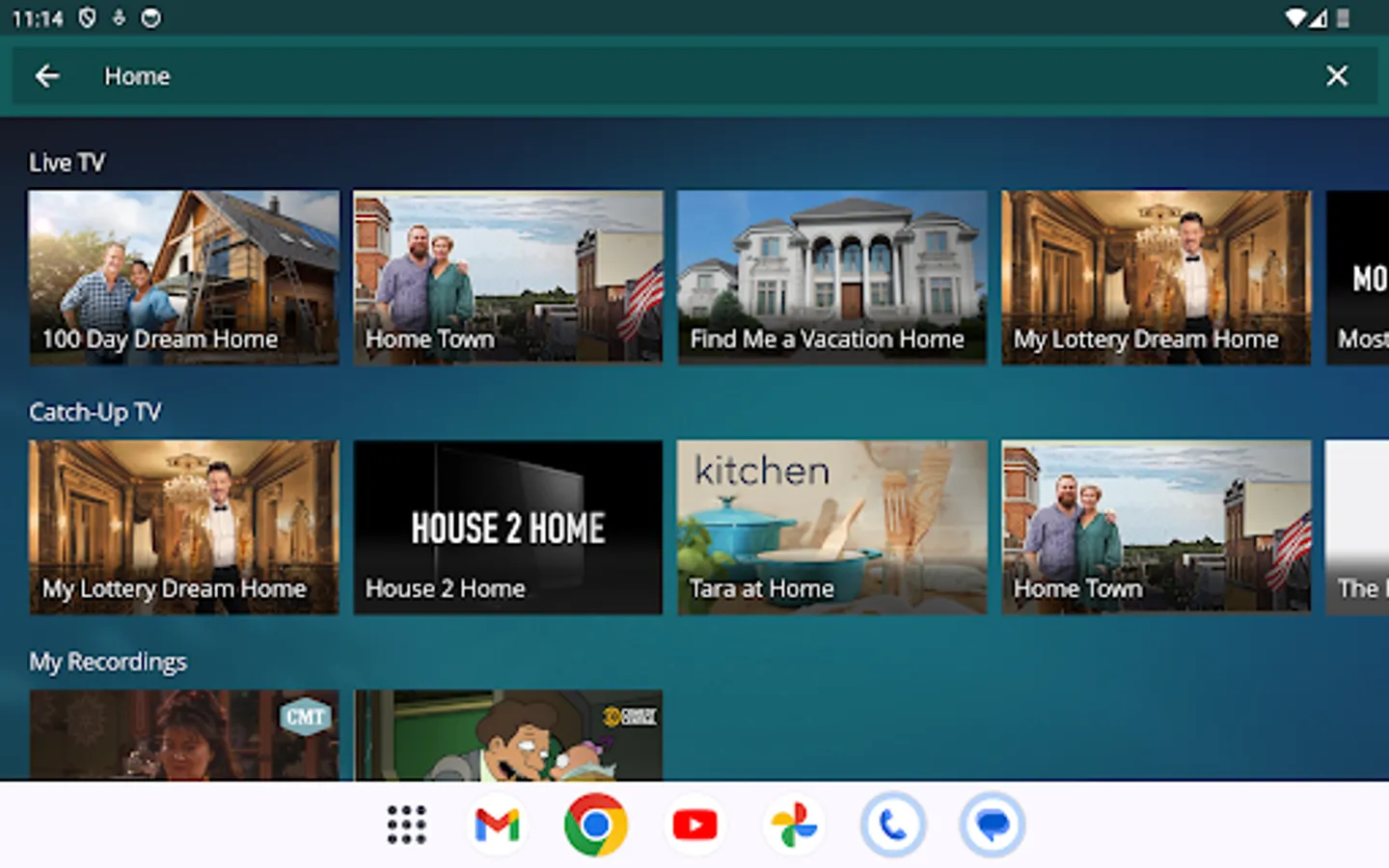Launch Chrome from the taskbar
Viewport: 1389px width, 868px height.
596,825
